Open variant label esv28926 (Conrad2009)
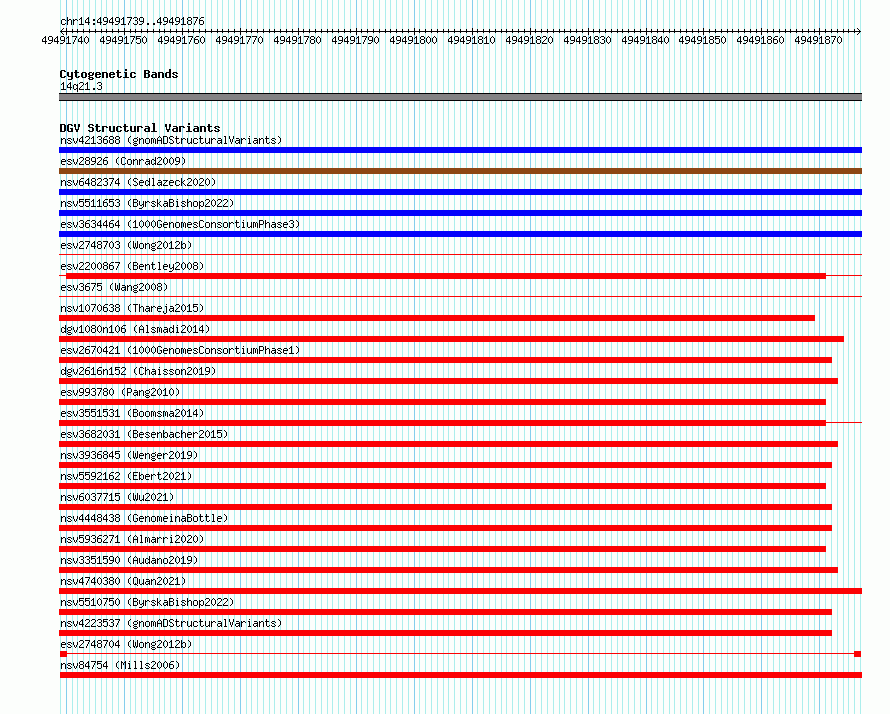The image size is (890, 714). pyautogui.click(x=123, y=161)
